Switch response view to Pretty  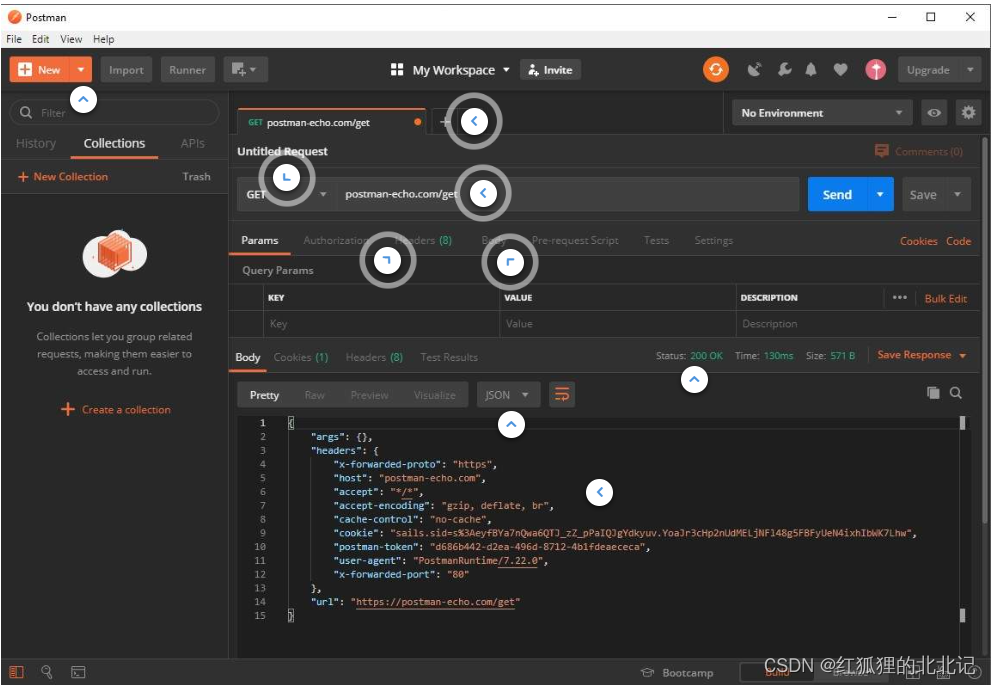[x=264, y=395]
